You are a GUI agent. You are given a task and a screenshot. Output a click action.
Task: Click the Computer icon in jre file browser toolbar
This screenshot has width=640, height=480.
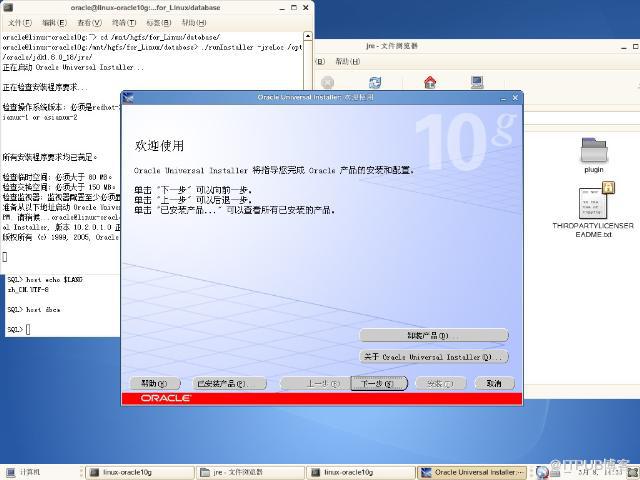(x=477, y=82)
